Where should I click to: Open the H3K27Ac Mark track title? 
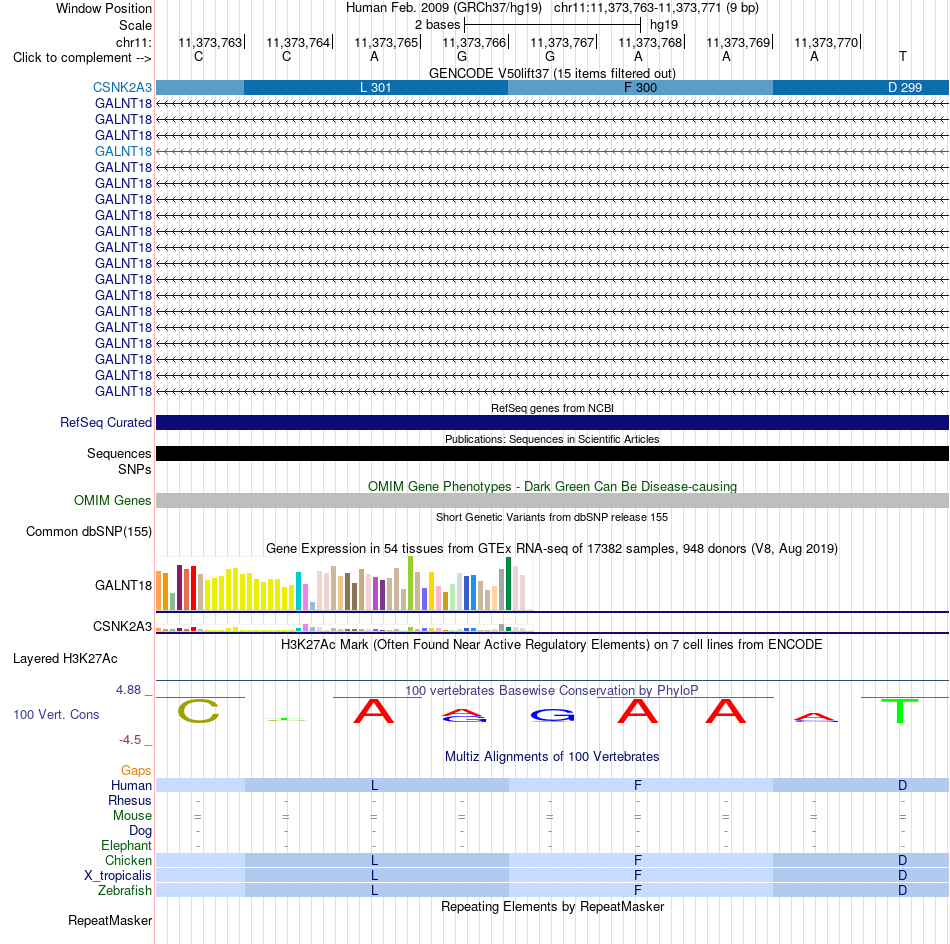(552, 644)
